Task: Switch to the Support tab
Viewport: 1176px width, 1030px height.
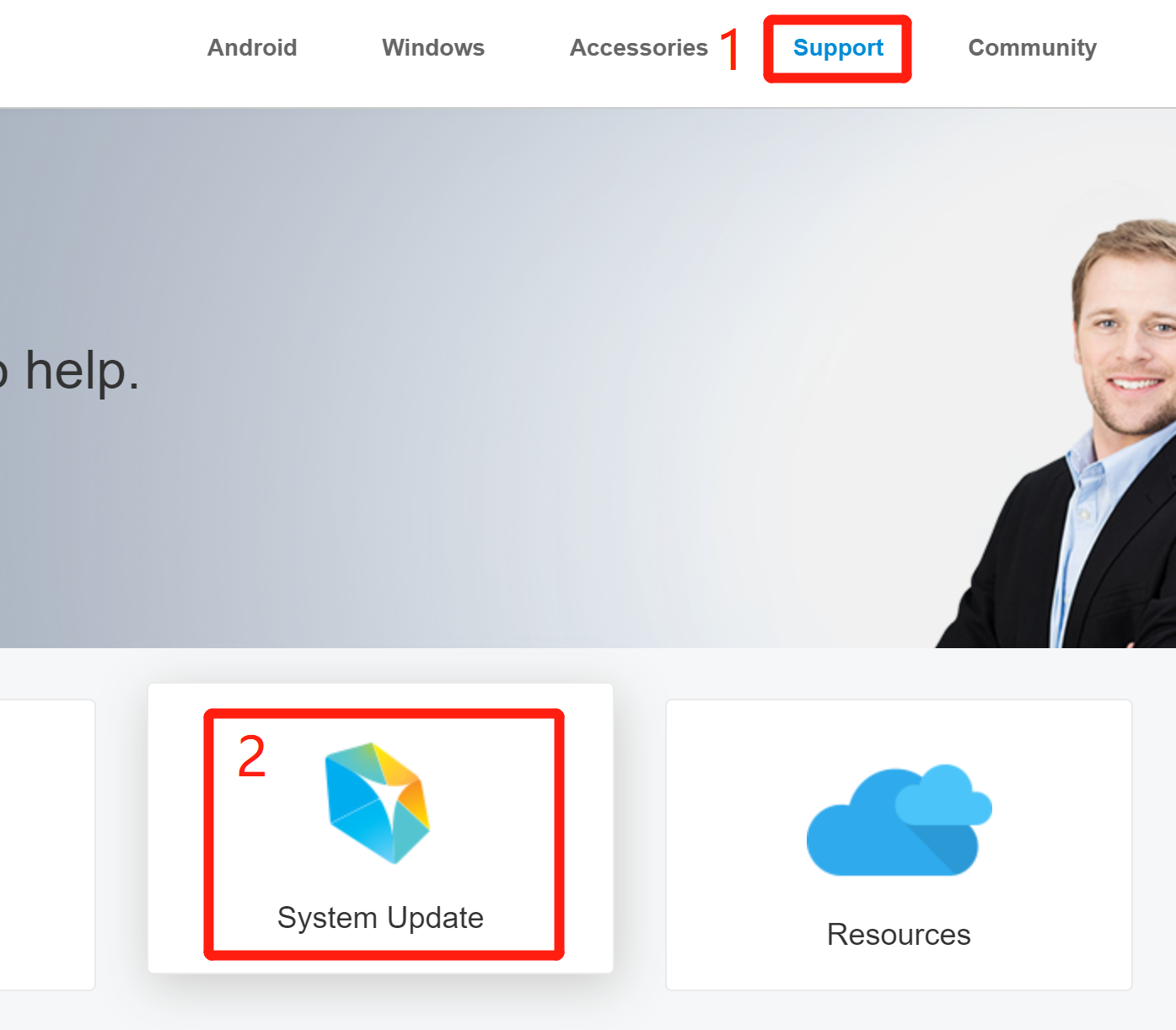Action: click(x=838, y=48)
